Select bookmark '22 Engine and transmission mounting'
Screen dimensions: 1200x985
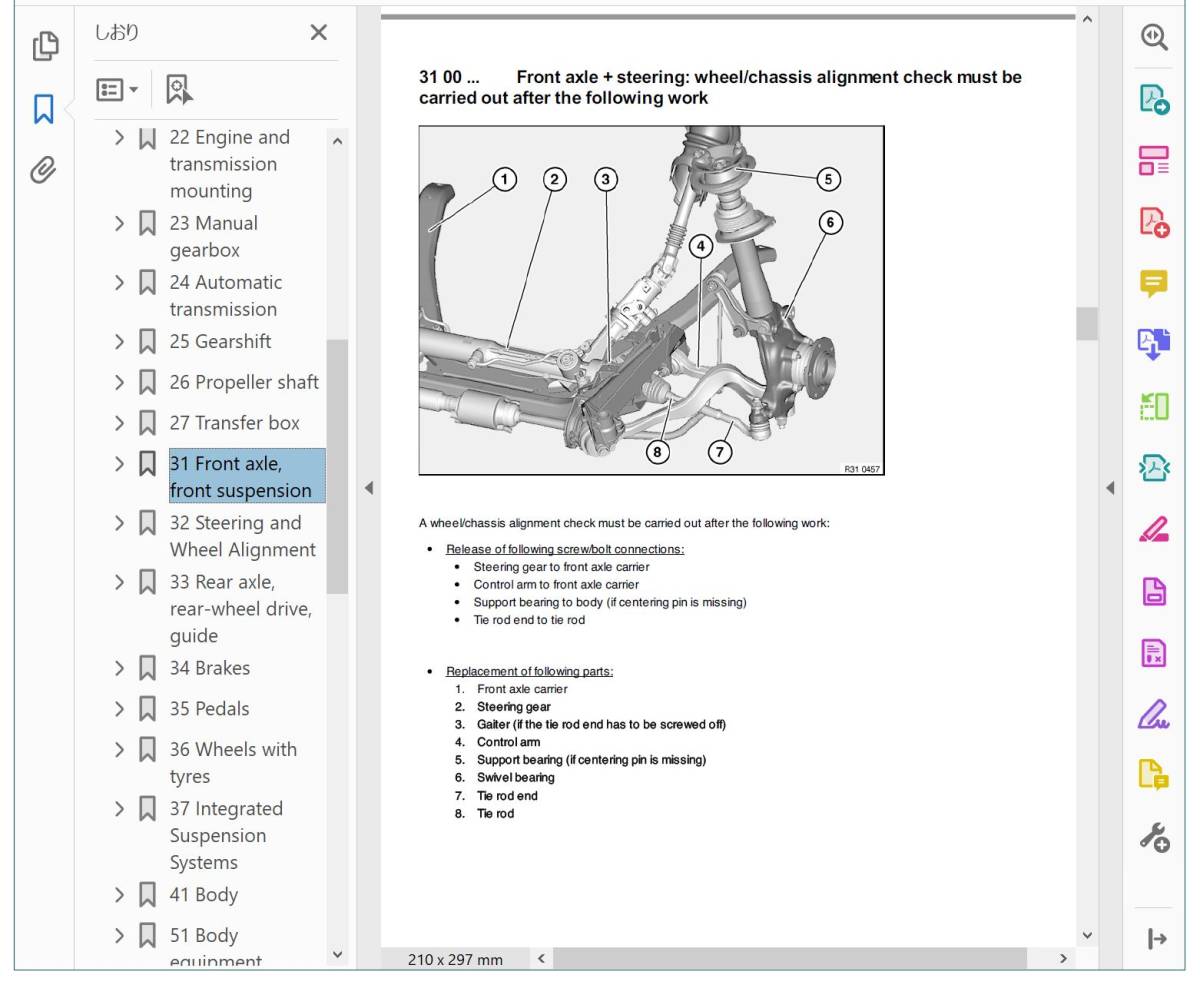pos(229,164)
